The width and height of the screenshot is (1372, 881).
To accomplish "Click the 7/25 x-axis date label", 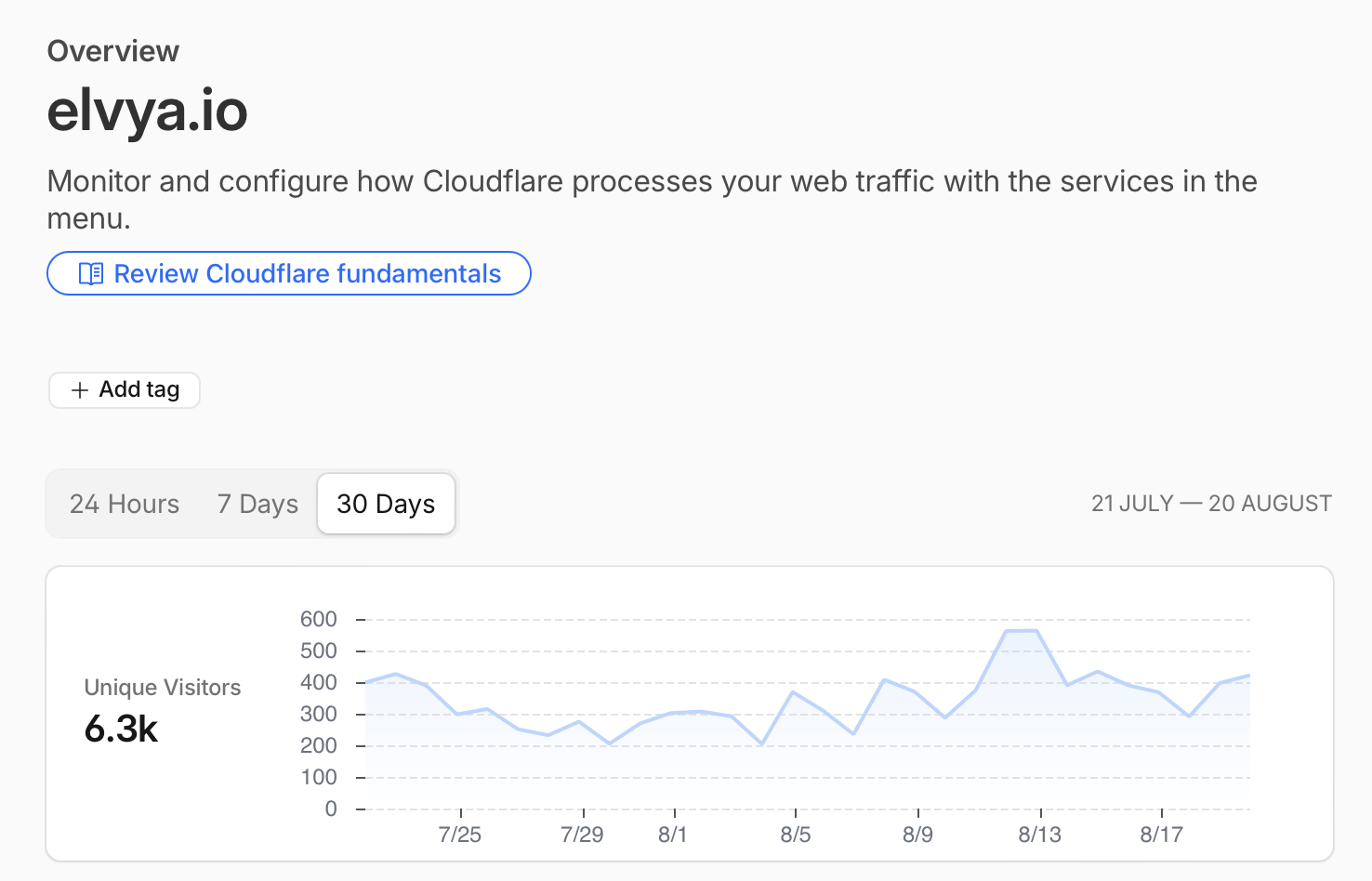I will point(460,835).
